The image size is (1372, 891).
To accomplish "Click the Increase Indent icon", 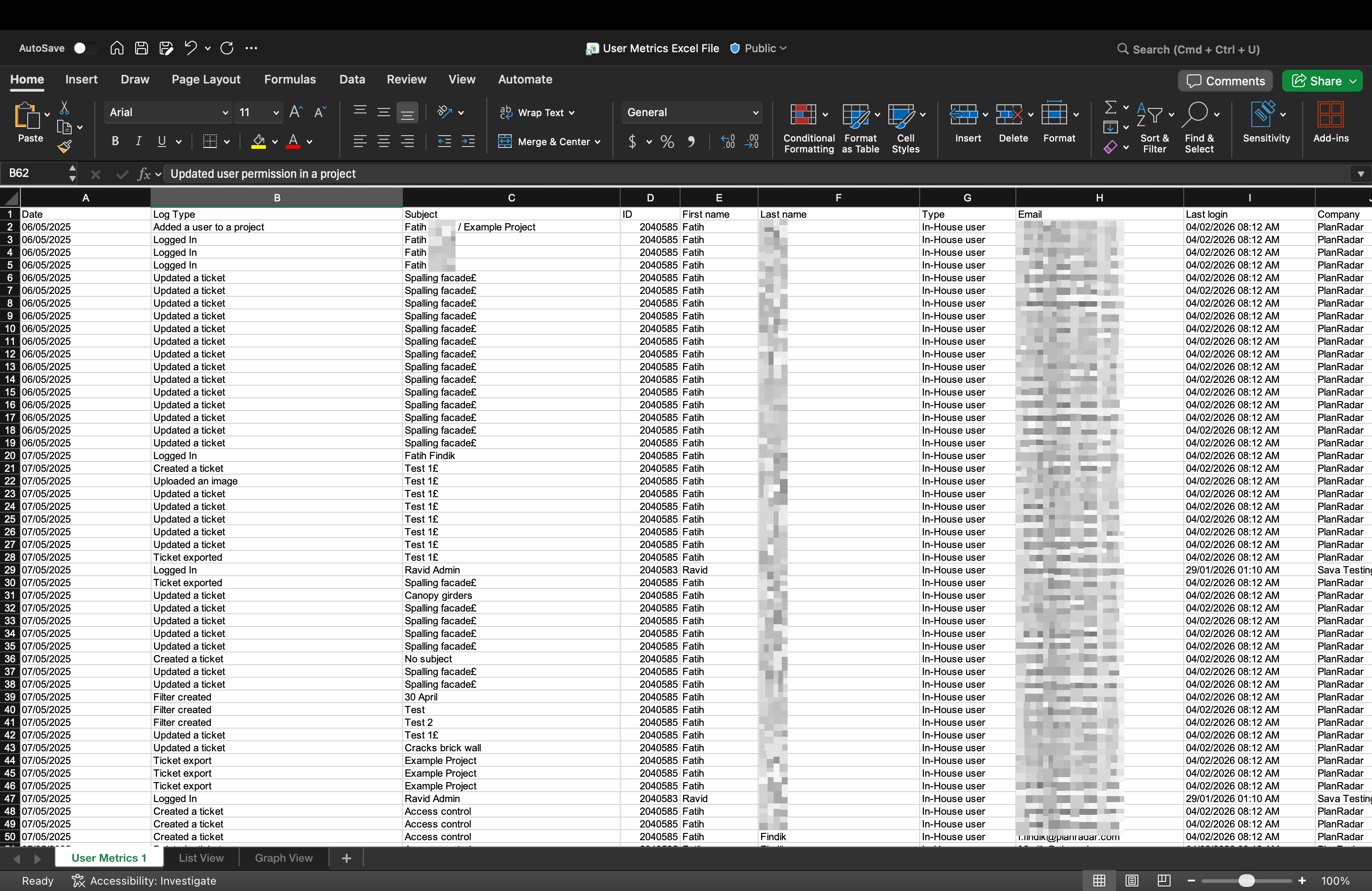I will (x=468, y=141).
